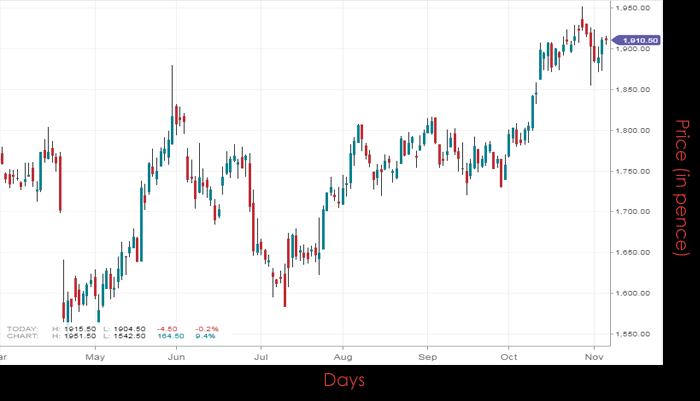Click the Jul label on the time axis
700x401 pixels.
pyautogui.click(x=260, y=355)
